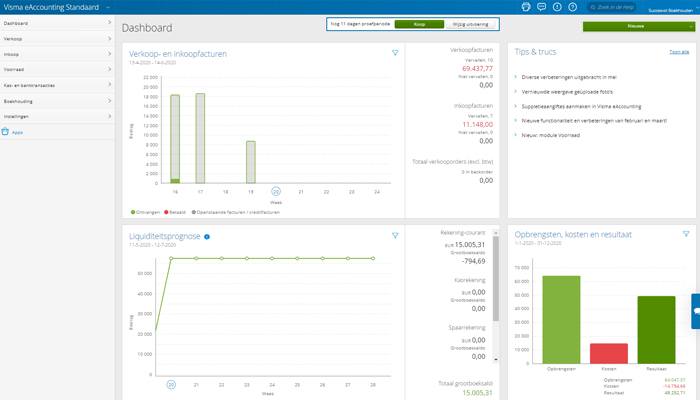Screen dimensions: 700x400
Task: Open tip about februari en maart verbeteringen
Action: [x=594, y=121]
